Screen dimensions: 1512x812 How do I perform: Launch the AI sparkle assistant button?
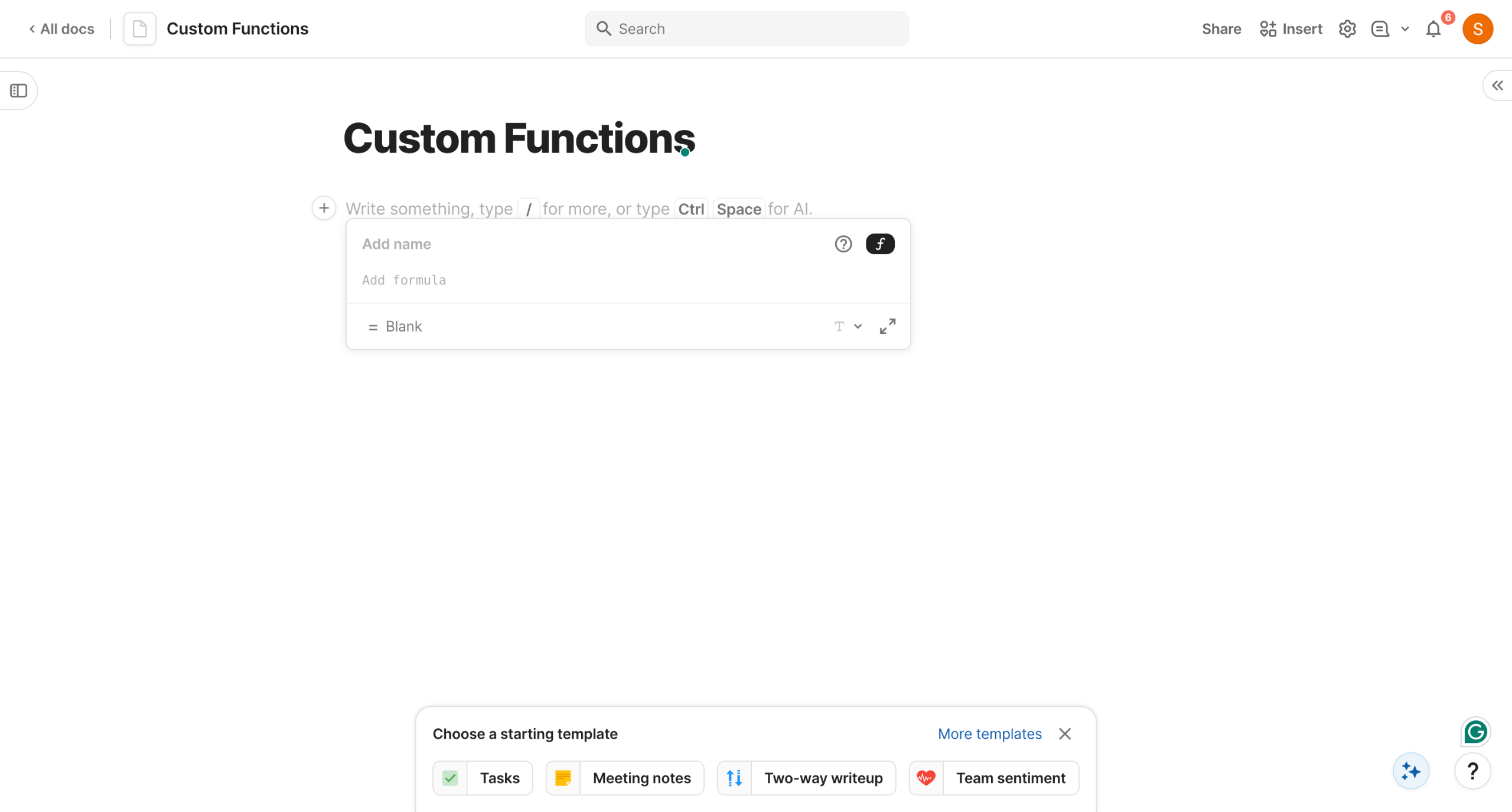click(x=1410, y=771)
